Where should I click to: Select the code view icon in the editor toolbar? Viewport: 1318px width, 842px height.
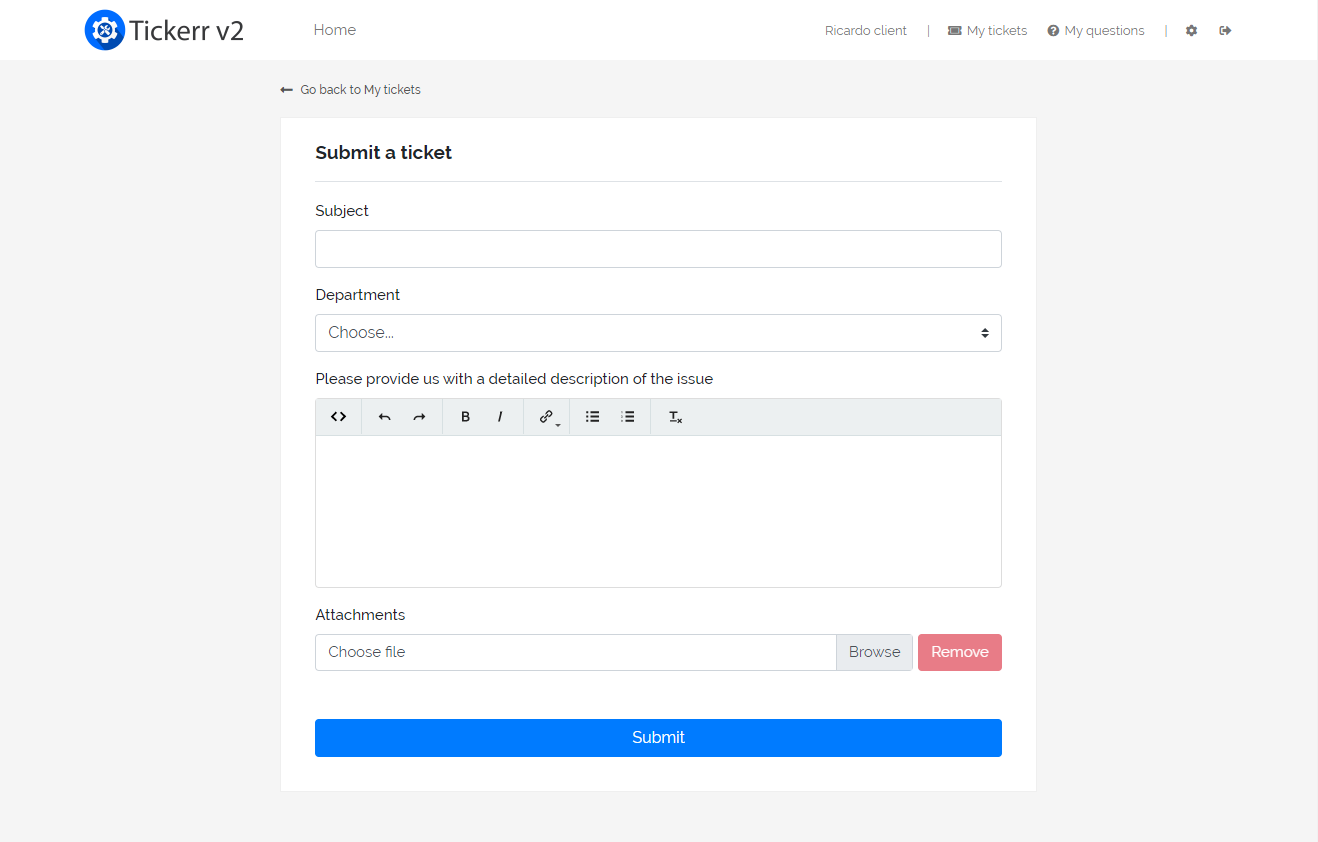[338, 416]
